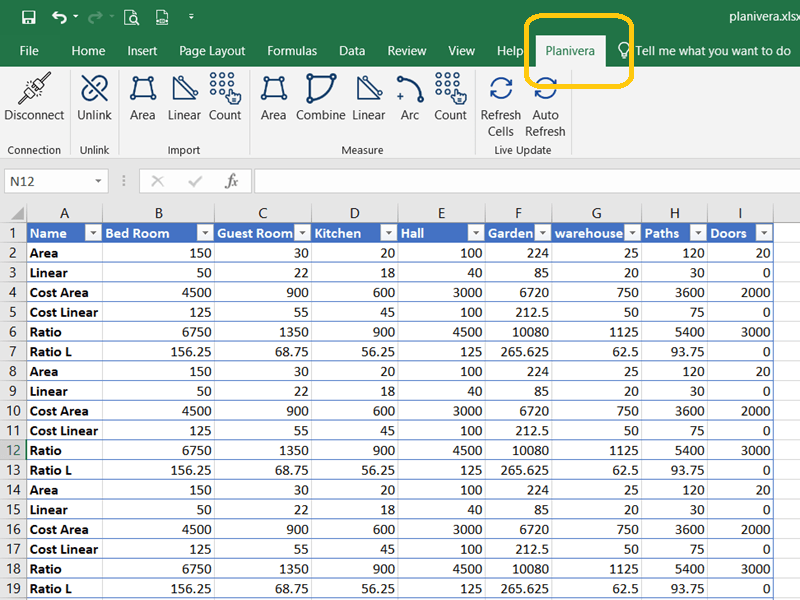The width and height of the screenshot is (800, 600).
Task: Expand the Name Box dropdown arrow
Action: click(x=98, y=181)
